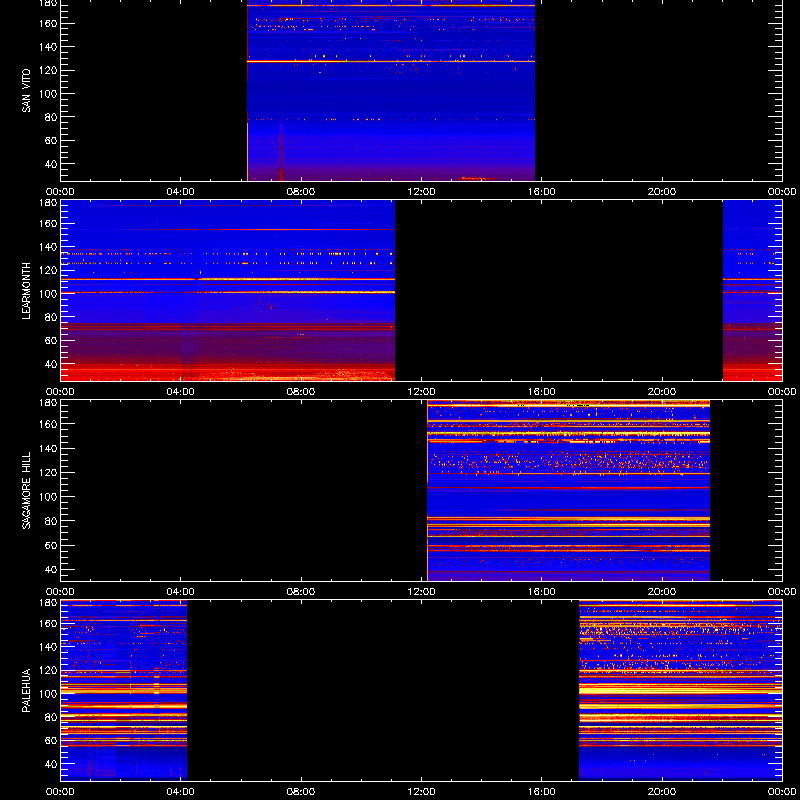Click 12:00 tick label under Learmonth panel
The height and width of the screenshot is (800, 800).
click(x=421, y=392)
